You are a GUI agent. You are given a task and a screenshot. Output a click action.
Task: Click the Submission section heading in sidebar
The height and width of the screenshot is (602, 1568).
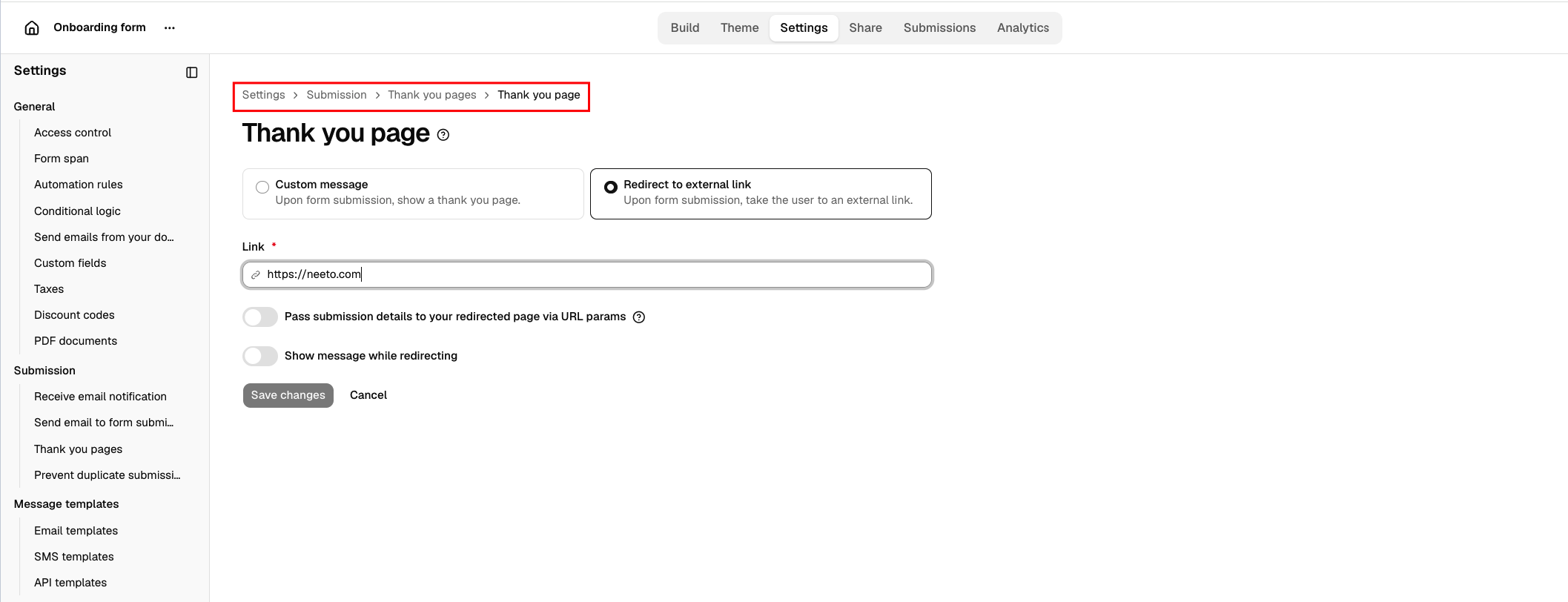coord(44,371)
